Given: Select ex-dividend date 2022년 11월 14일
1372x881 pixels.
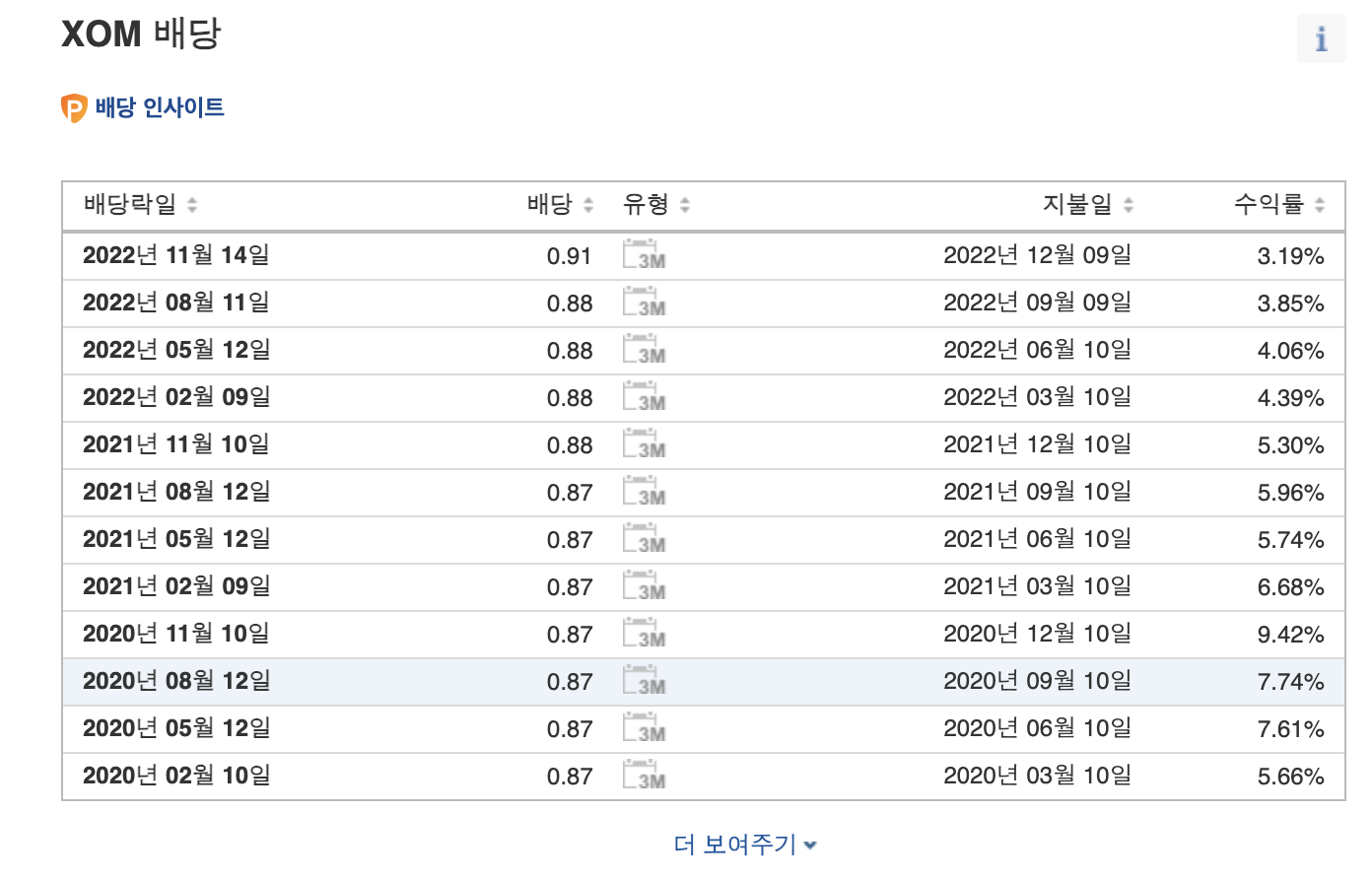Looking at the screenshot, I should click(x=176, y=255).
